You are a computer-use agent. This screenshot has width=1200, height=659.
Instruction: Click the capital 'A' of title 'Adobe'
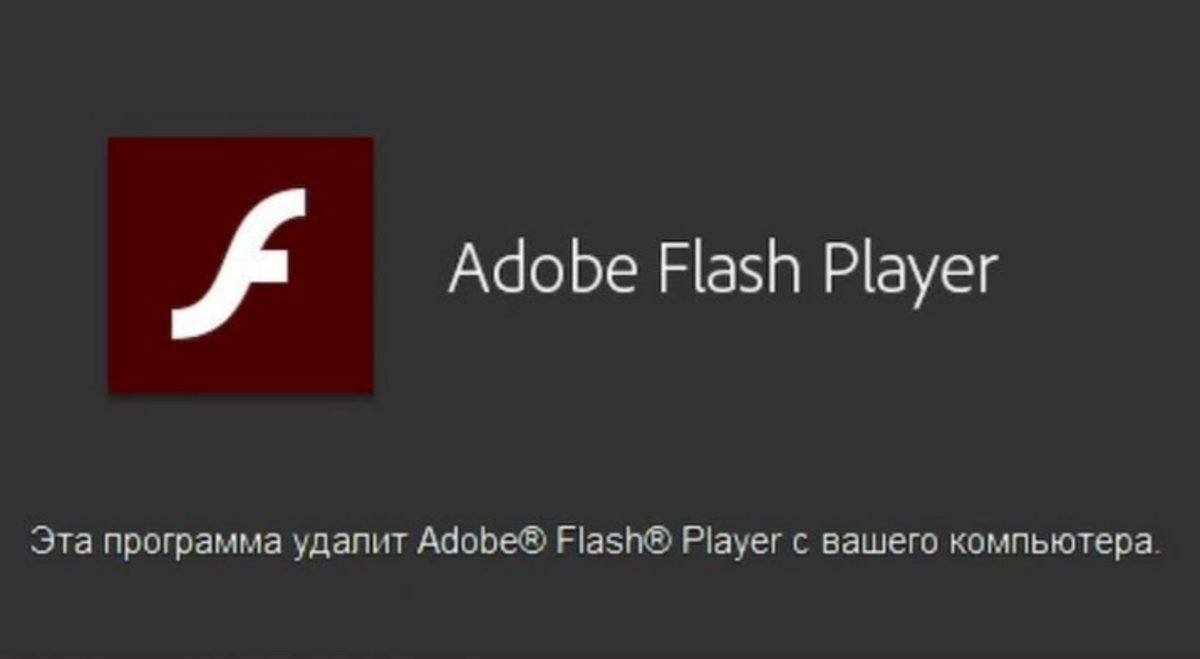(469, 268)
